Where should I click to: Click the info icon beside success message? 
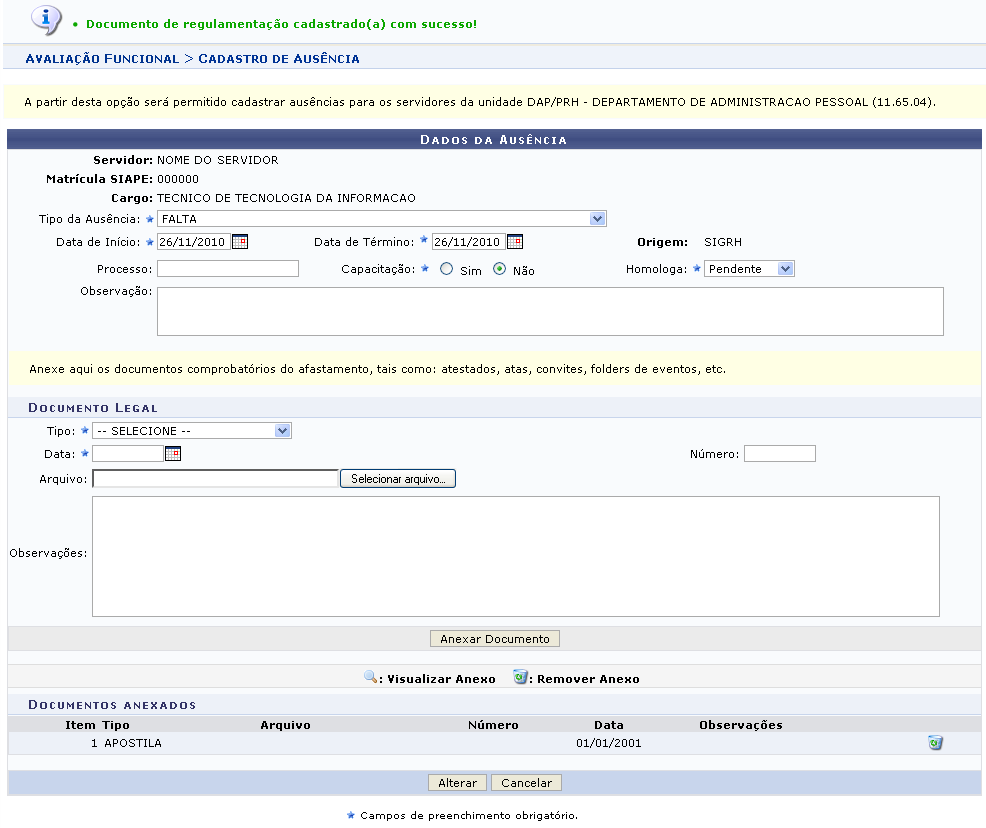tap(46, 20)
